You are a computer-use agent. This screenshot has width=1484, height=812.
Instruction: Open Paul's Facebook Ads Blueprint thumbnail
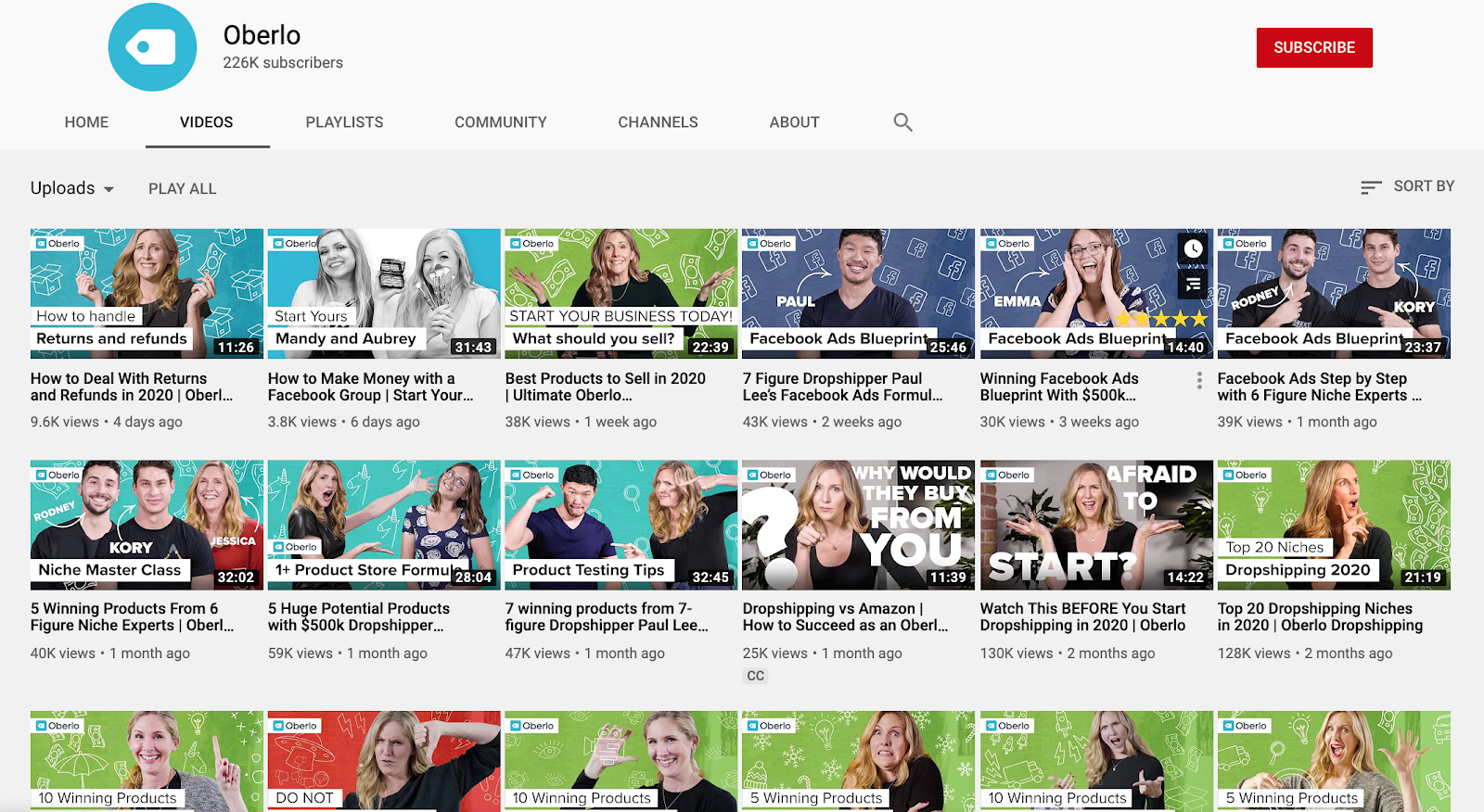click(859, 294)
